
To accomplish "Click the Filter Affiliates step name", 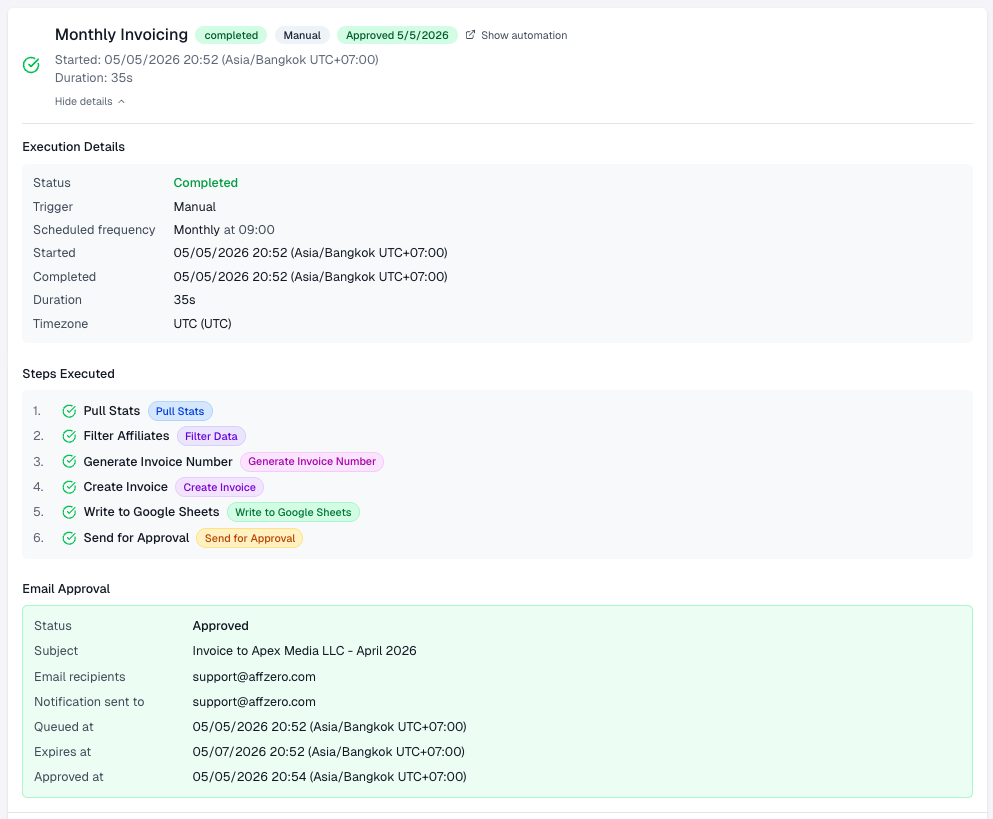I will click(127, 436).
